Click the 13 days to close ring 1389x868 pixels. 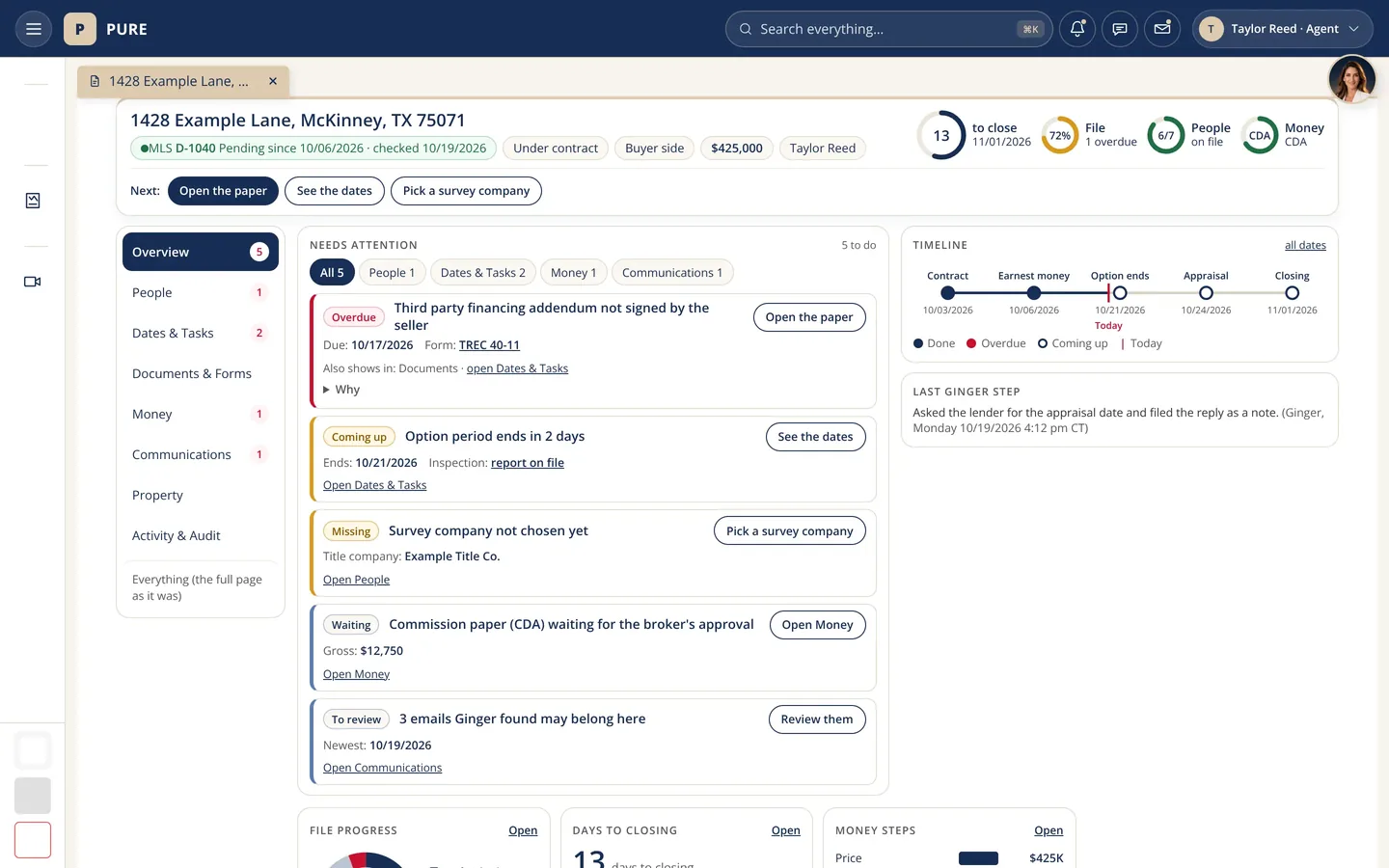pyautogui.click(x=940, y=135)
